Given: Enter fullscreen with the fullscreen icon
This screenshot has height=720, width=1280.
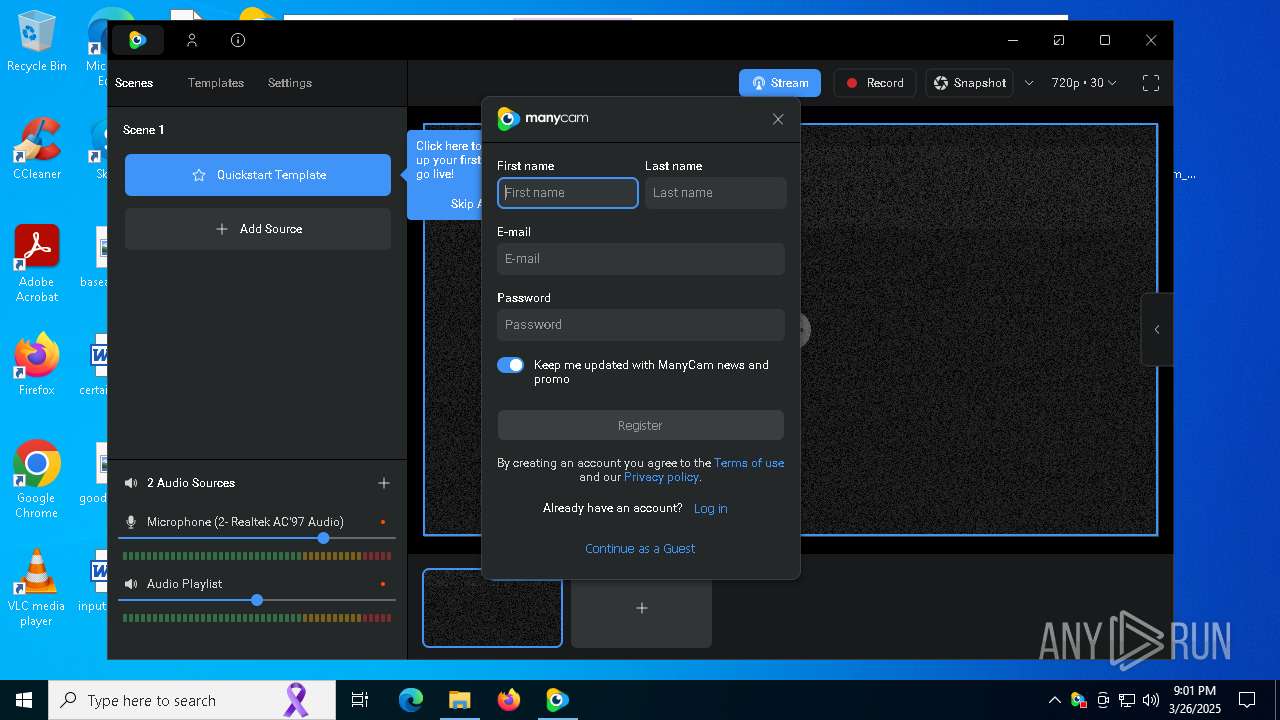Looking at the screenshot, I should click(x=1151, y=83).
